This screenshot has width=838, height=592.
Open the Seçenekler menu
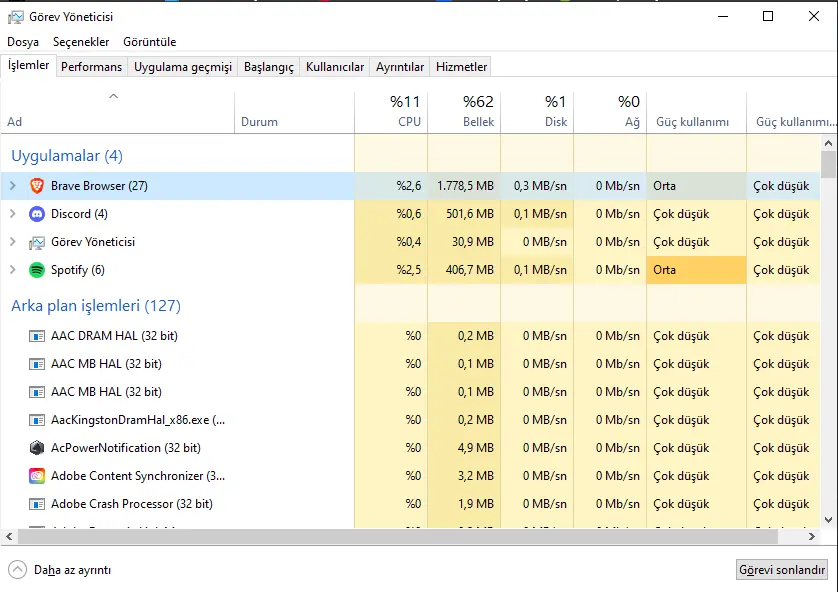pos(81,42)
